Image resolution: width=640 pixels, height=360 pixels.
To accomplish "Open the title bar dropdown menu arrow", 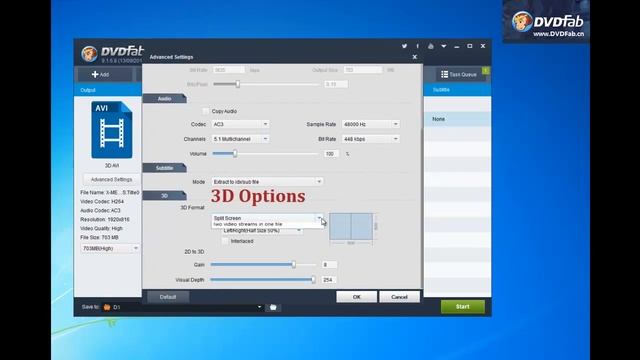I will [x=444, y=46].
